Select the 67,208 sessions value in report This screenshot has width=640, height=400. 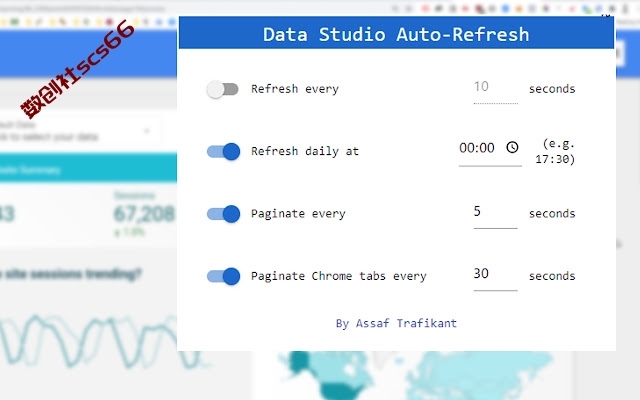[144, 214]
